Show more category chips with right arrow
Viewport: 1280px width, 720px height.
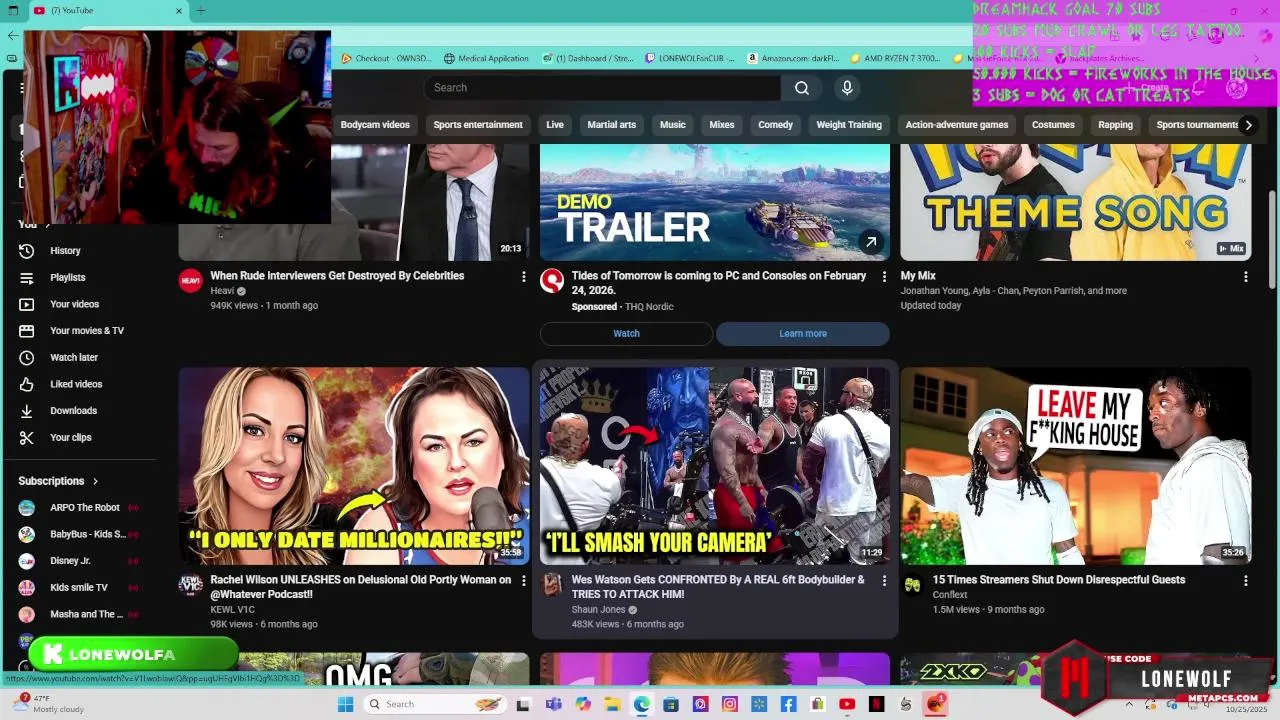pyautogui.click(x=1248, y=125)
